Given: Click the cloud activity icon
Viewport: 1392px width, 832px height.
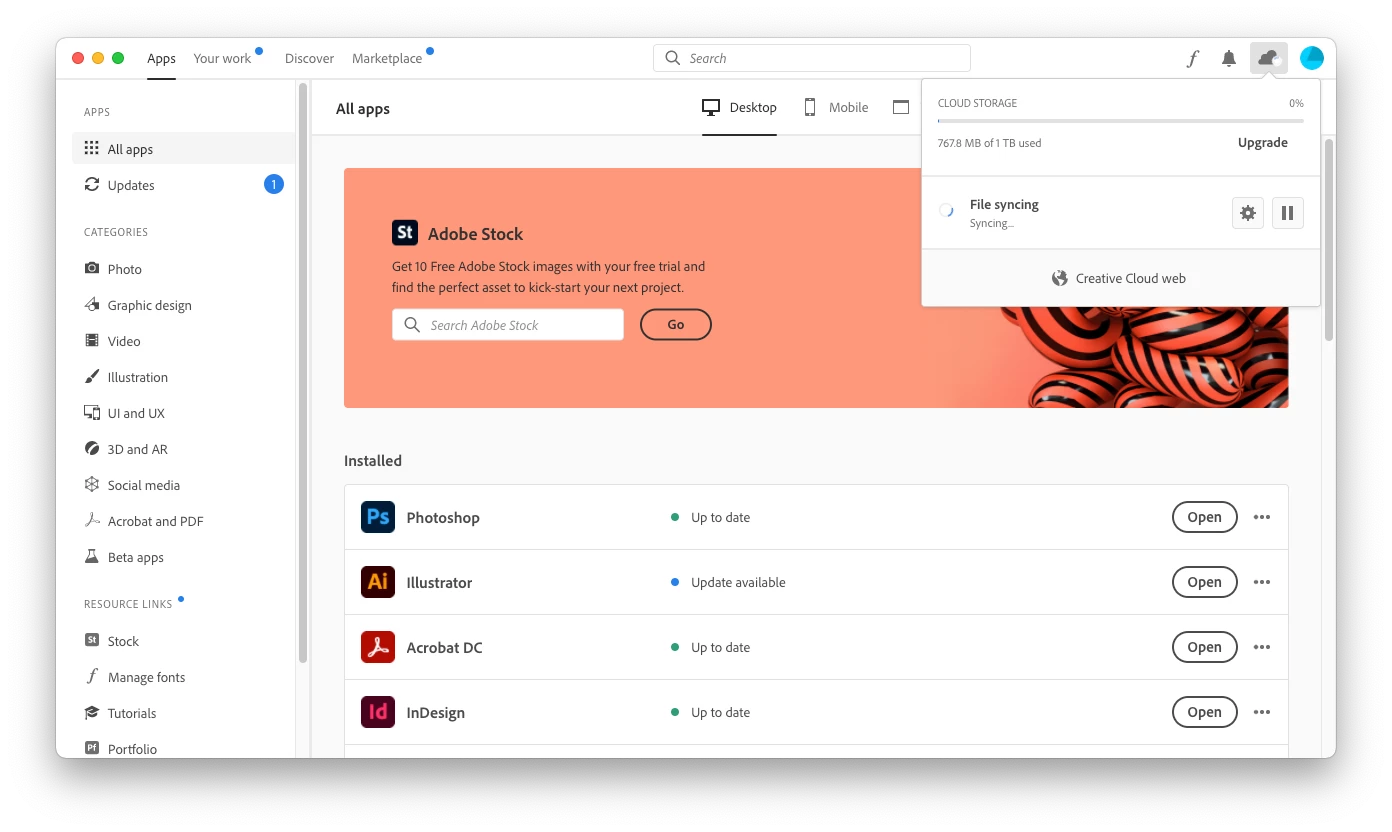Looking at the screenshot, I should click(x=1269, y=58).
